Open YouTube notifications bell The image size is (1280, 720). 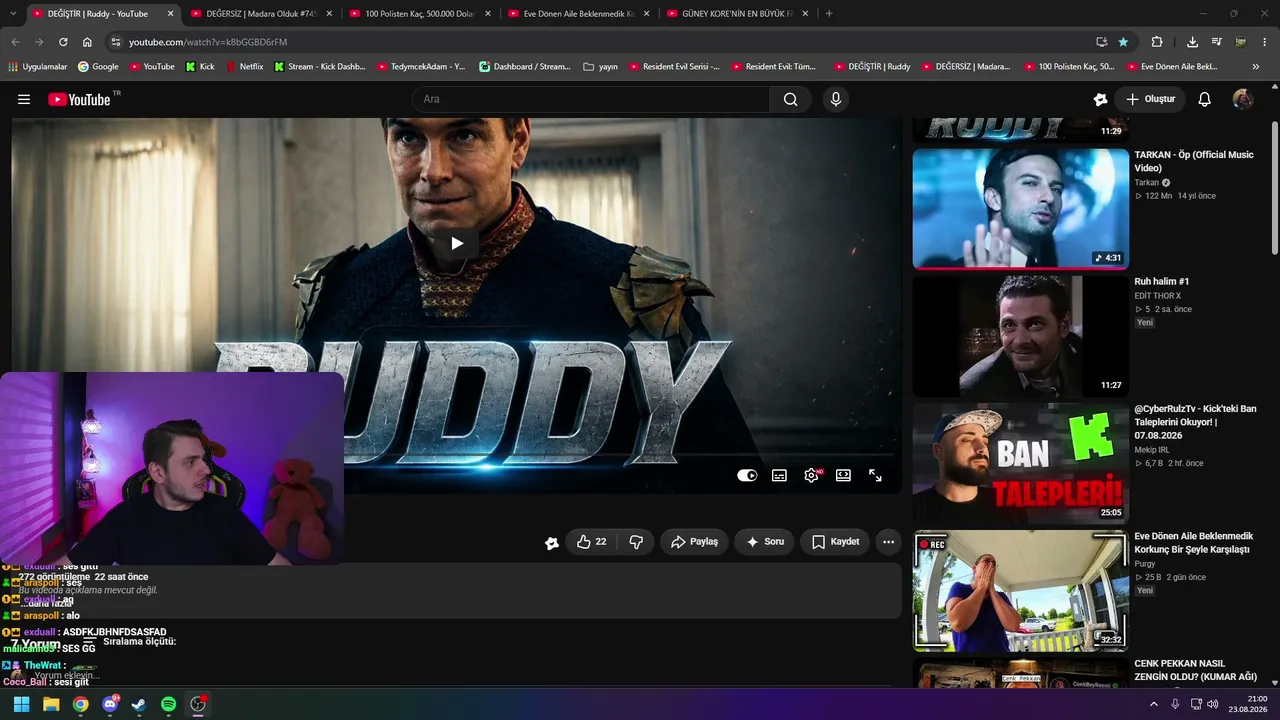point(1205,99)
